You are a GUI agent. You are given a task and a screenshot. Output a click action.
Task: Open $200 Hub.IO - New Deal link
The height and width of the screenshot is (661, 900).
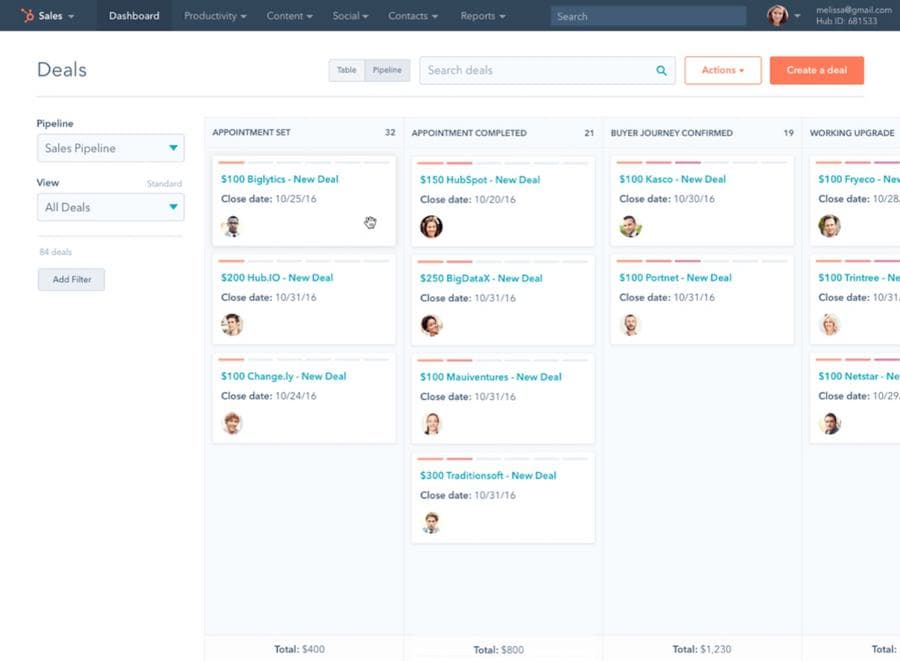tap(277, 278)
